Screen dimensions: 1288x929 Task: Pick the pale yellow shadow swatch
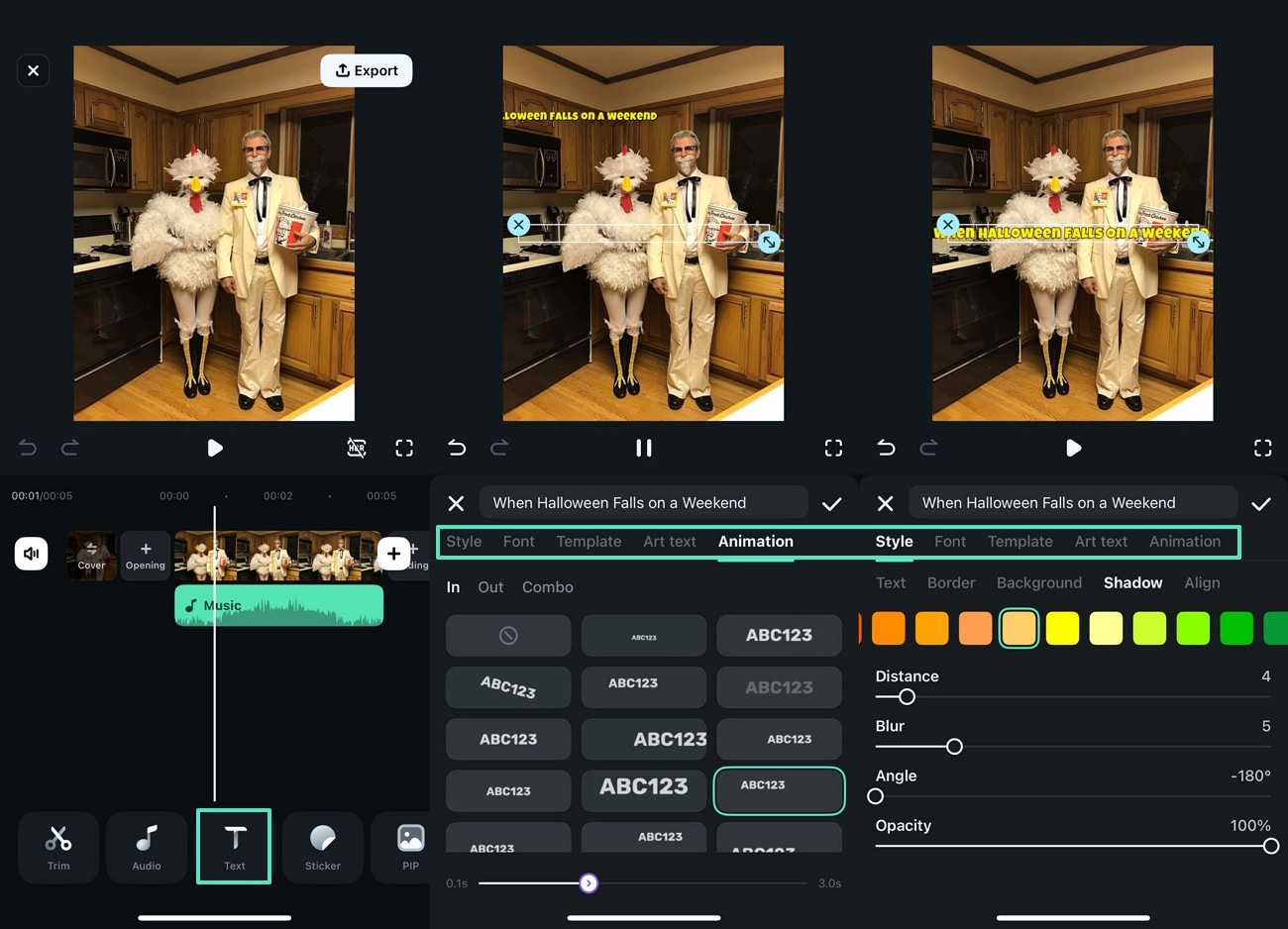pyautogui.click(x=1106, y=628)
